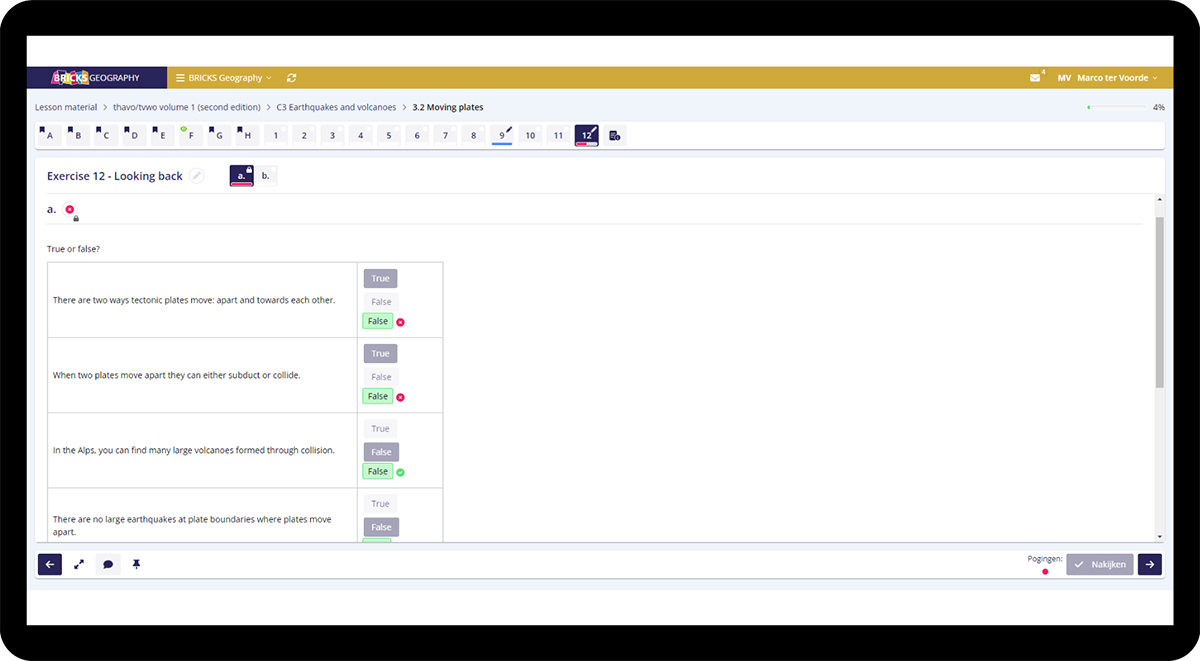The width and height of the screenshot is (1200, 661).
Task: Open the summary document icon after tab 12
Action: [x=615, y=135]
